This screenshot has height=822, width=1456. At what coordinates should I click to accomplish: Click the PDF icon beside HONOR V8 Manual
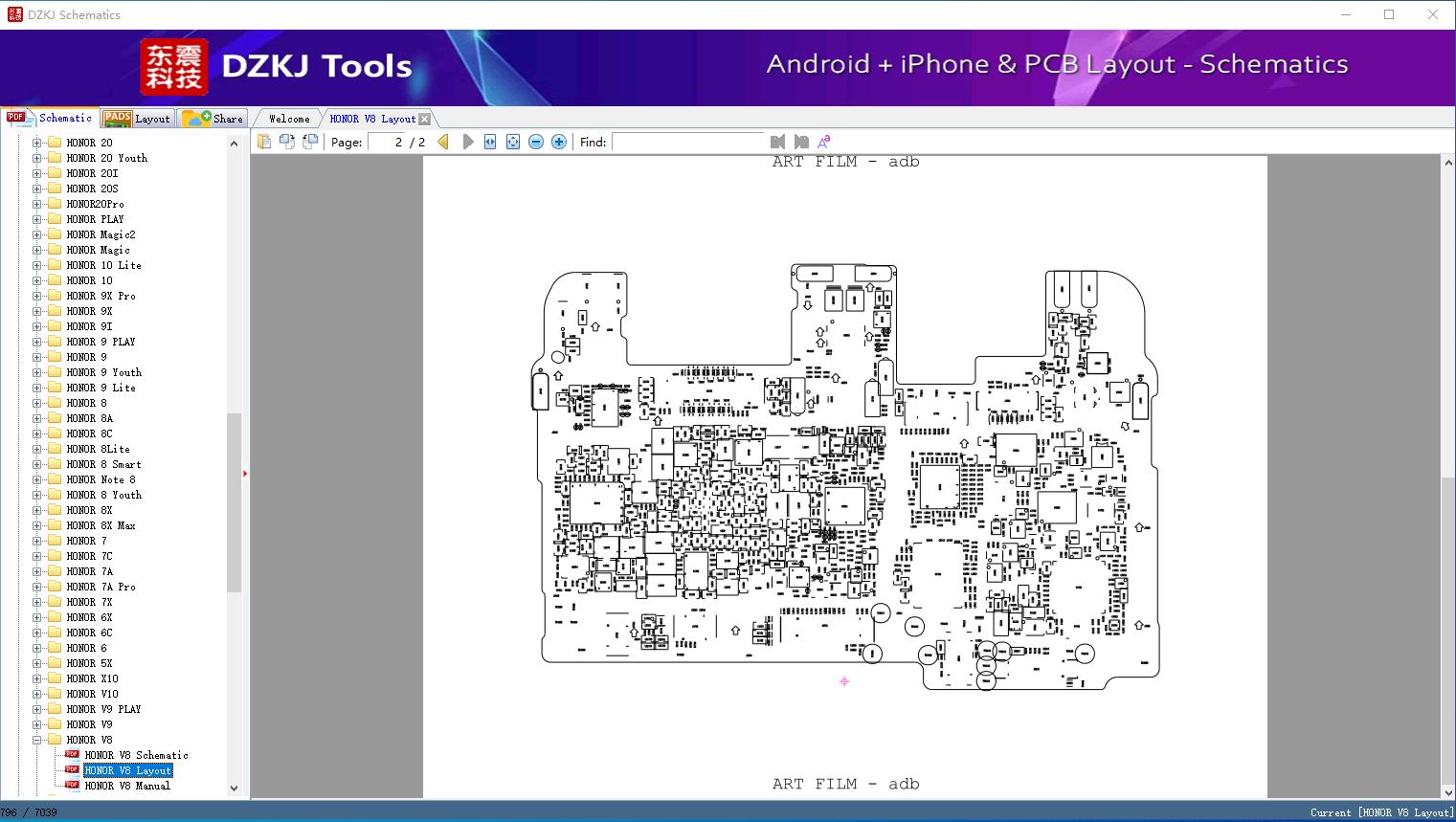pyautogui.click(x=72, y=786)
